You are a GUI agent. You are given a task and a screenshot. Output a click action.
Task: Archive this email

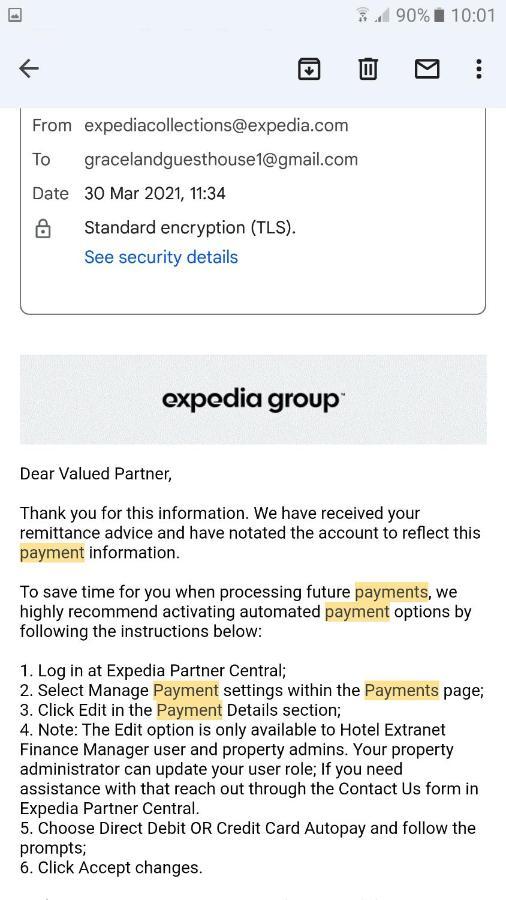click(x=309, y=69)
